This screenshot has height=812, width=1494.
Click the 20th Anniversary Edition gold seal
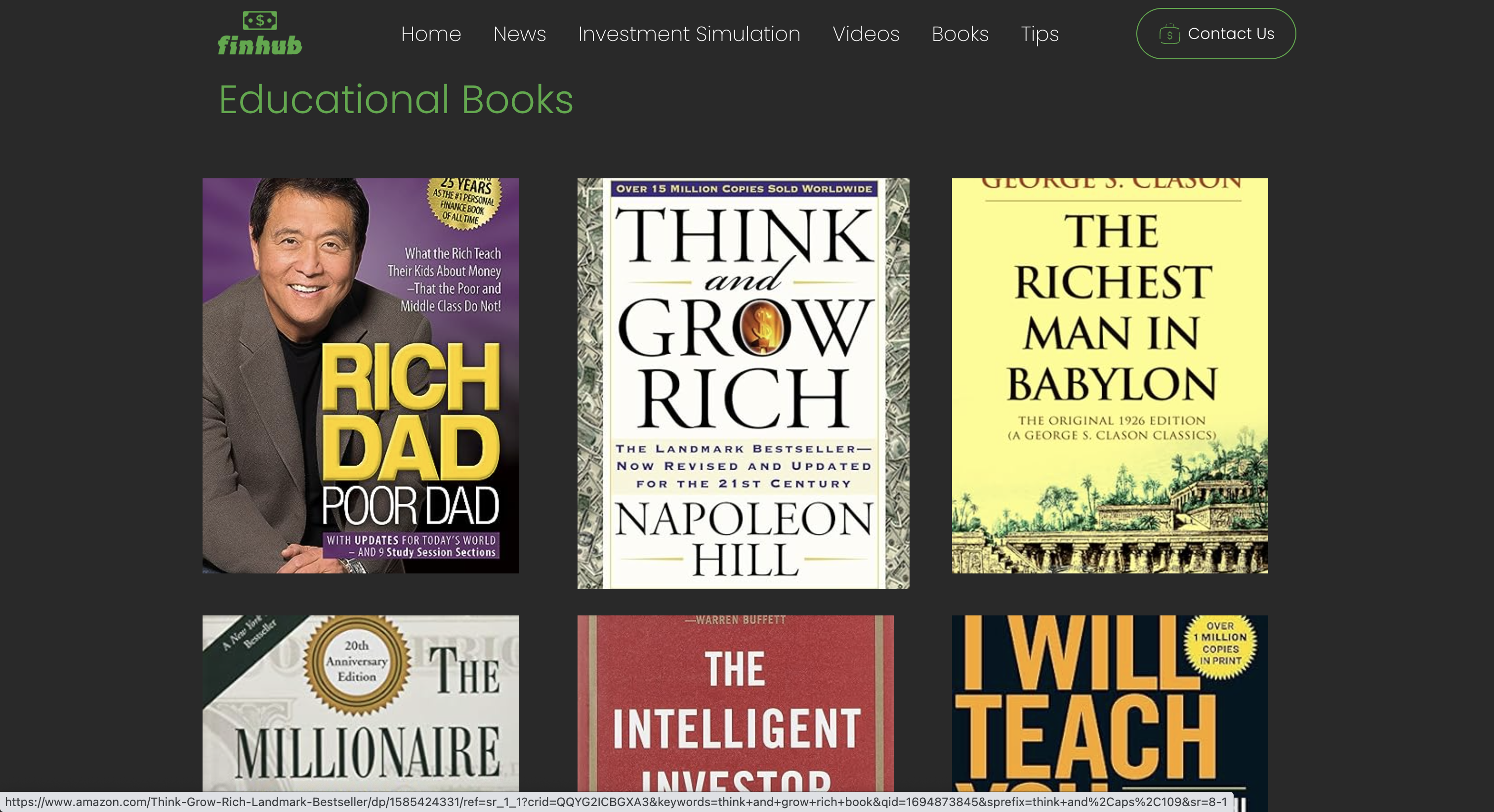[x=357, y=661]
